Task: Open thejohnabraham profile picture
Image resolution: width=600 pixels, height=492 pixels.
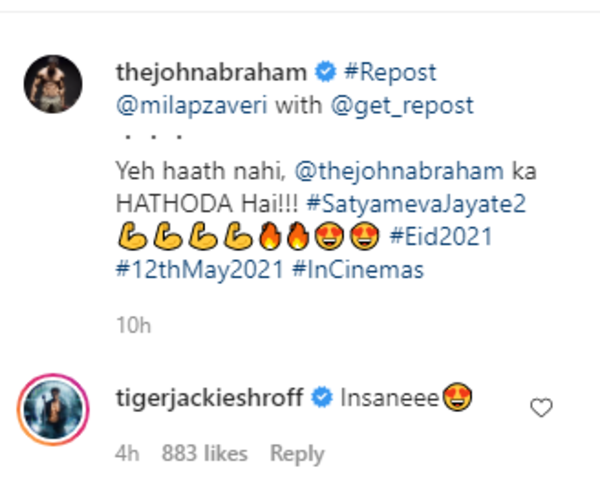Action: 51,84
